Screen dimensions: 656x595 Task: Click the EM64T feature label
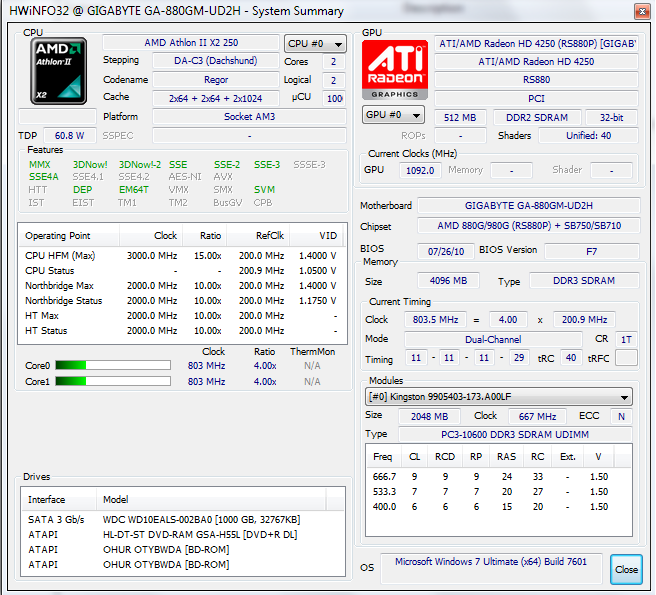(x=133, y=190)
